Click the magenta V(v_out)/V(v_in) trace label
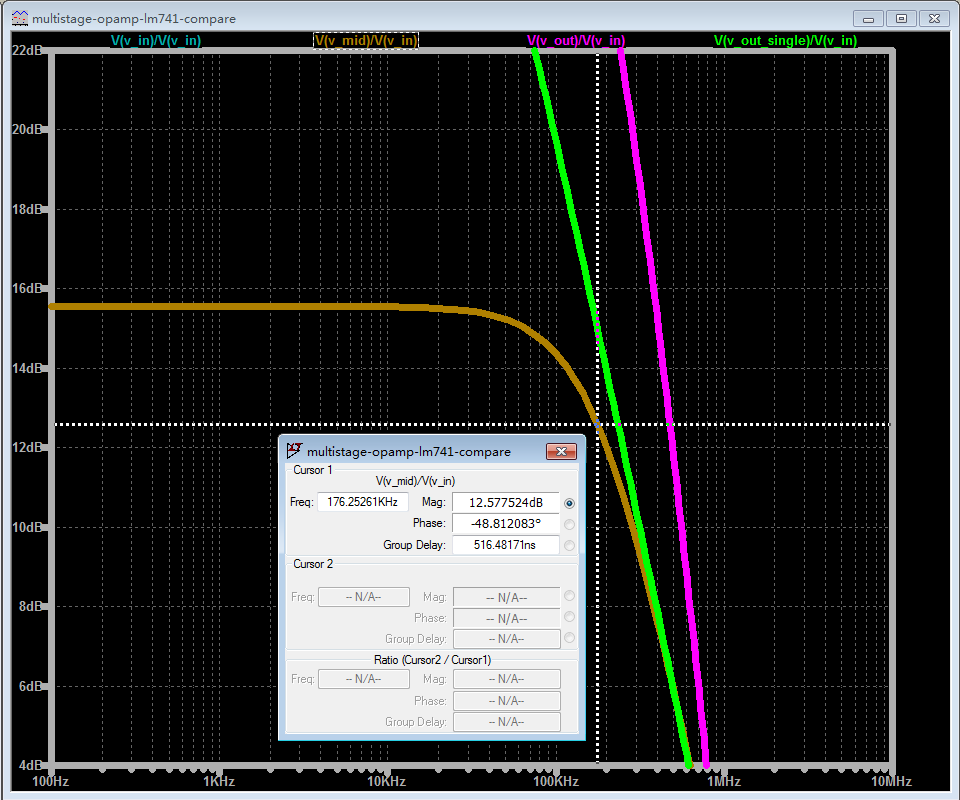 click(576, 41)
